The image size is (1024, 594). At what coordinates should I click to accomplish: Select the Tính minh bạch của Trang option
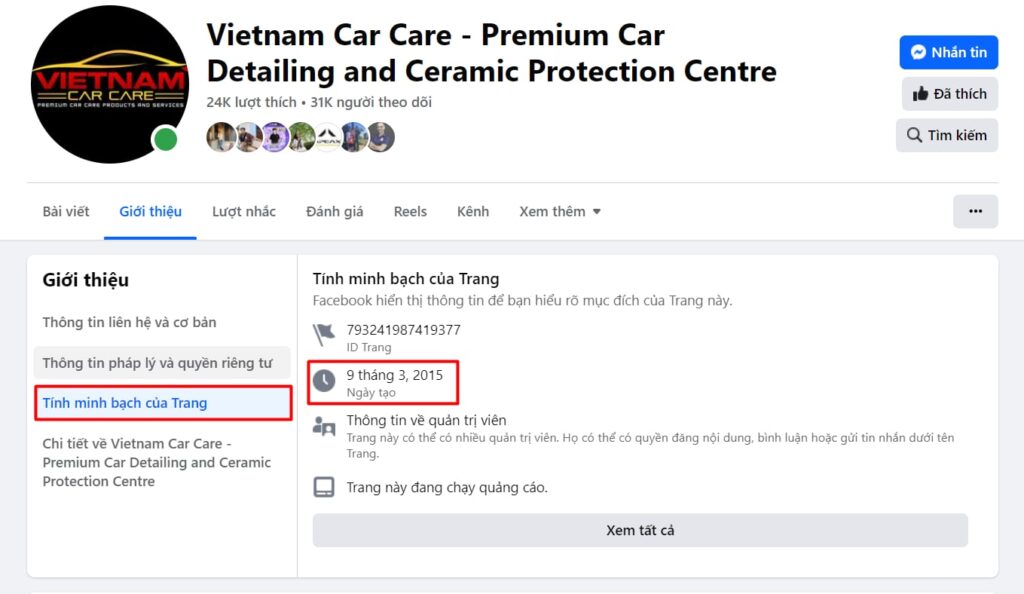point(130,403)
